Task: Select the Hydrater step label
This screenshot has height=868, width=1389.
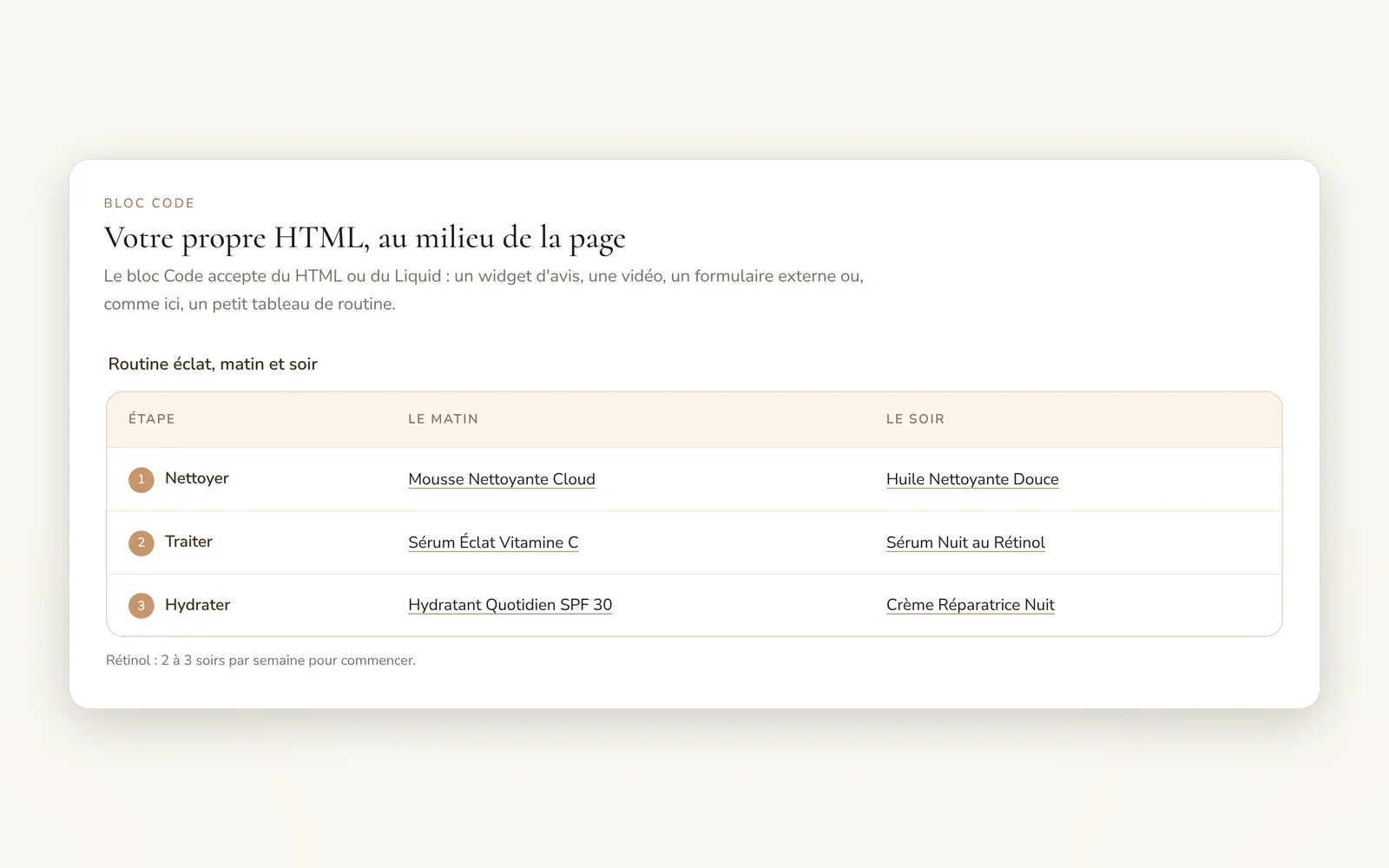Action: (x=197, y=605)
